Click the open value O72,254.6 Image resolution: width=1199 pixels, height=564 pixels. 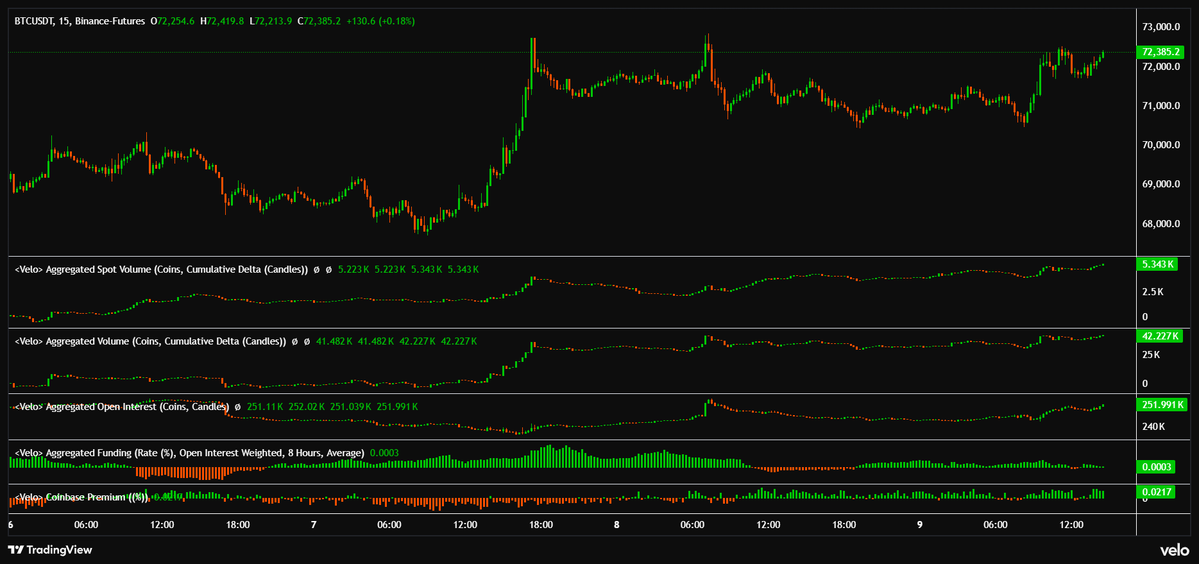click(174, 21)
